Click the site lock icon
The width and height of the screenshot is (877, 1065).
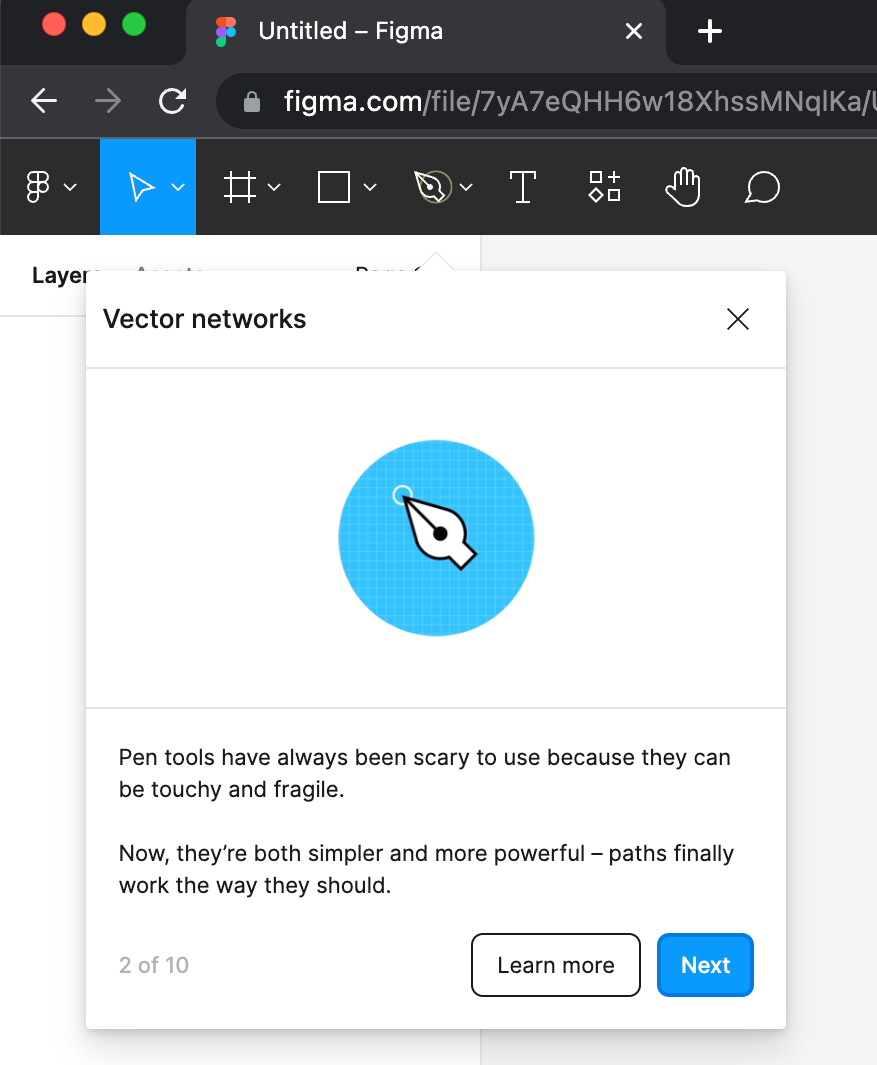[x=252, y=102]
